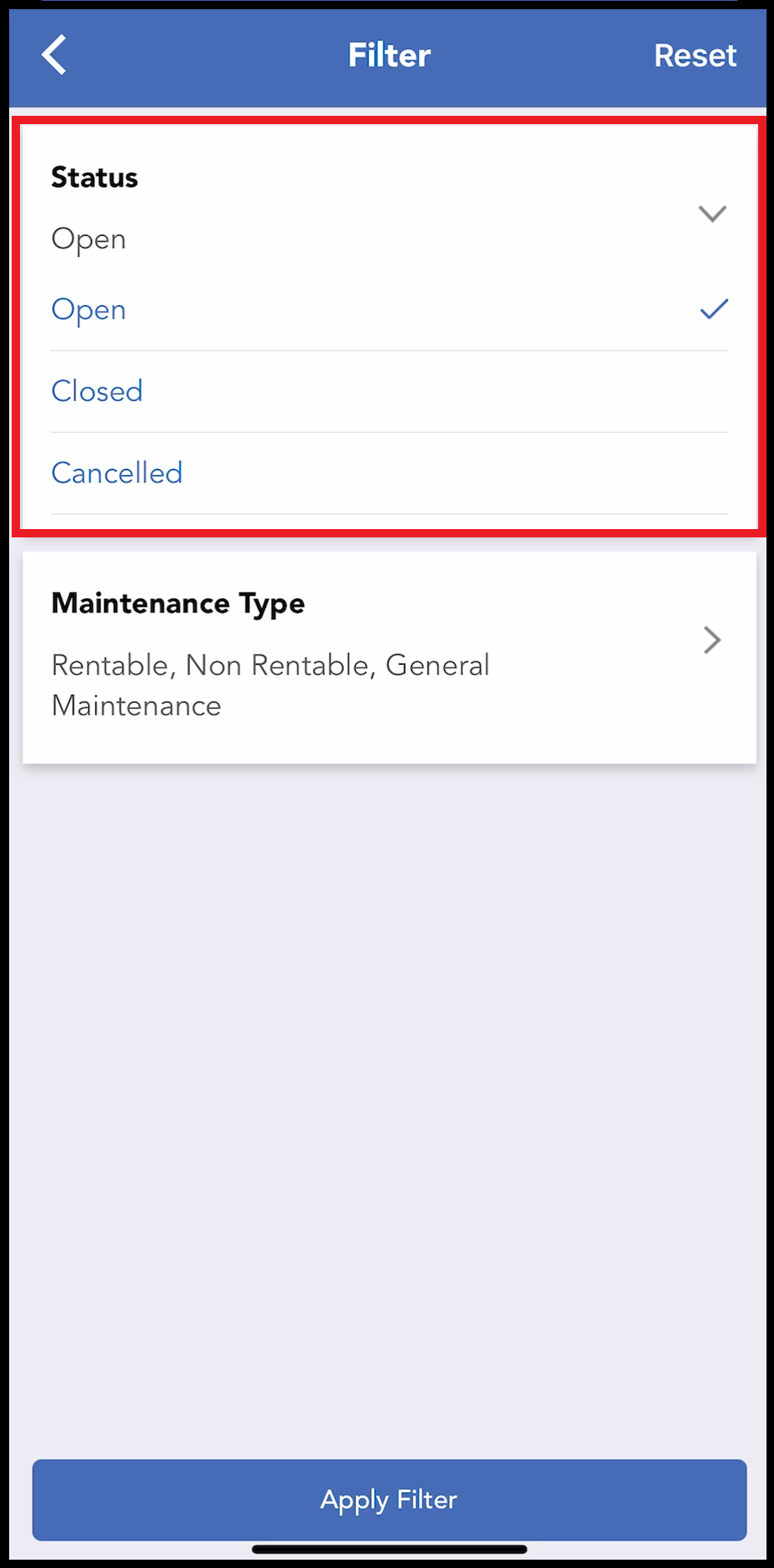Choose the blue Open status option
This screenshot has height=1568, width=774.
click(89, 310)
